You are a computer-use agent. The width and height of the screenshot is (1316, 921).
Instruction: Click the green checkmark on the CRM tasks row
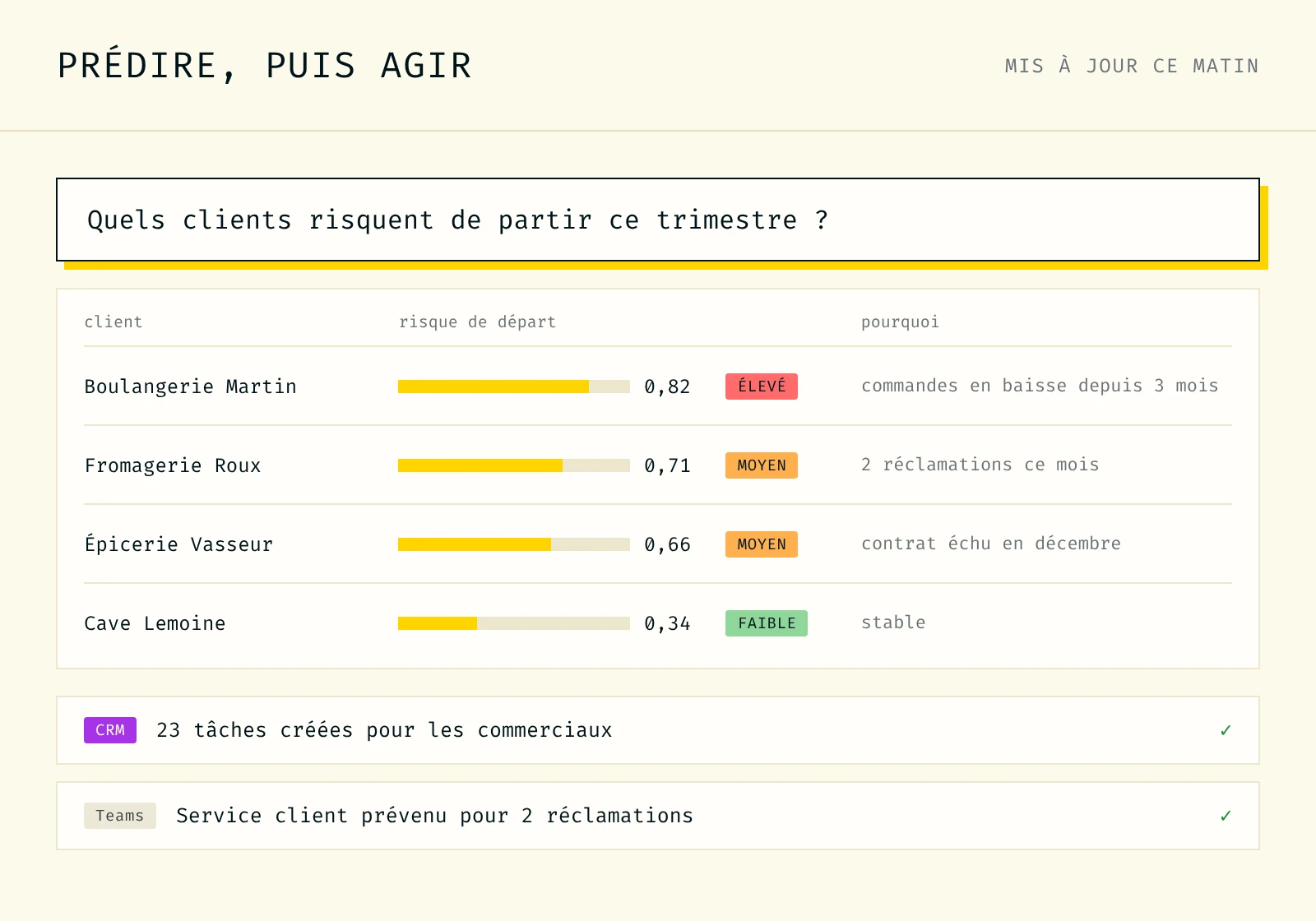click(1226, 730)
